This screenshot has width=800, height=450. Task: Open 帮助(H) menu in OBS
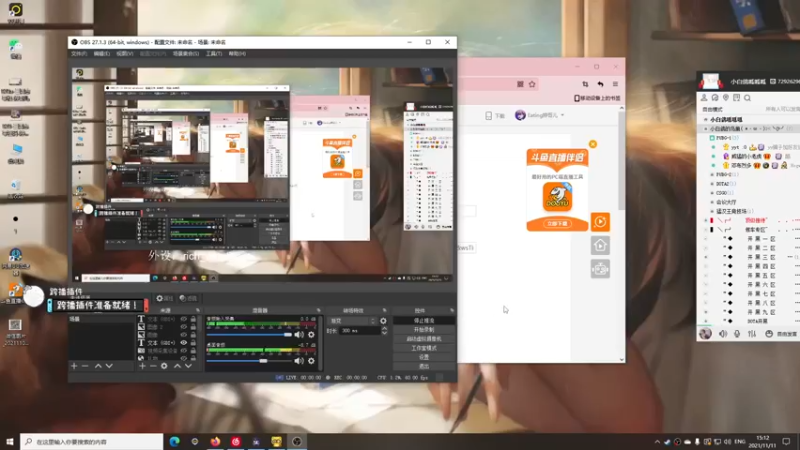pos(237,54)
